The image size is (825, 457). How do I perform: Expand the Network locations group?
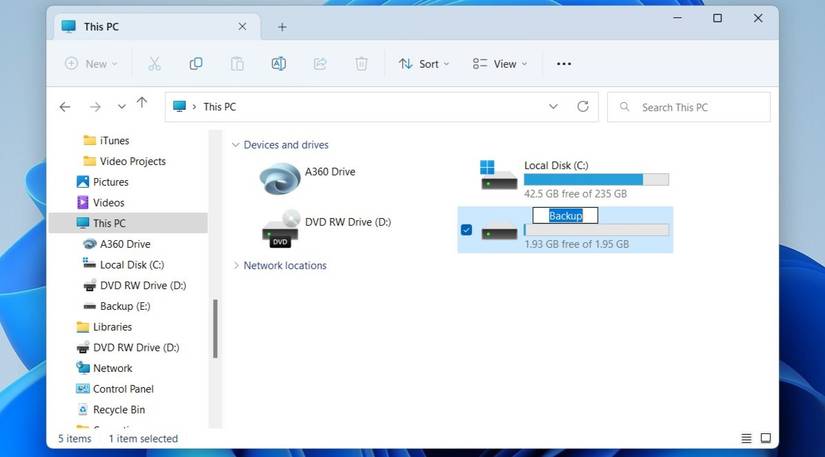tap(236, 266)
